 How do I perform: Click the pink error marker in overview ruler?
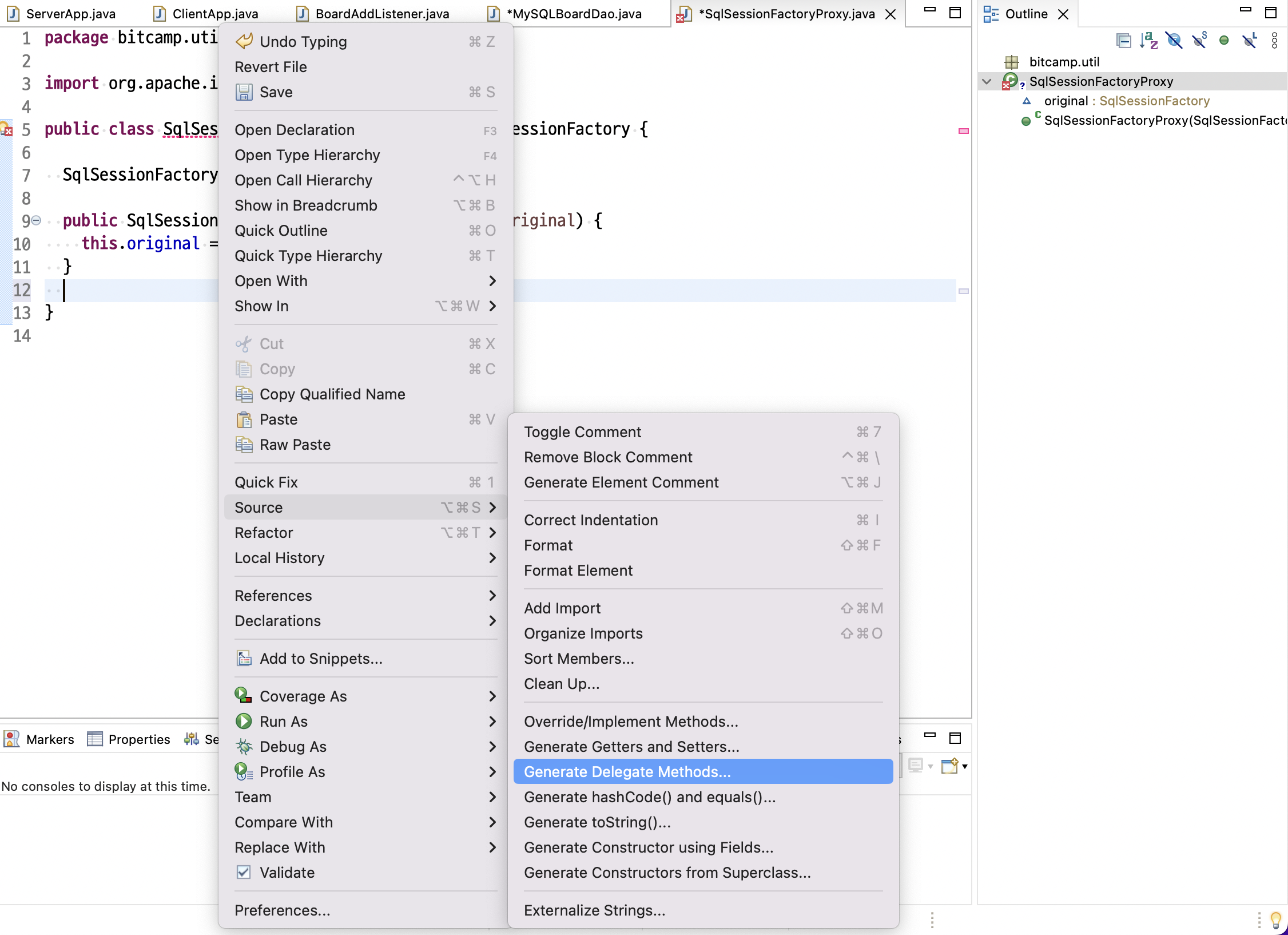point(963,131)
